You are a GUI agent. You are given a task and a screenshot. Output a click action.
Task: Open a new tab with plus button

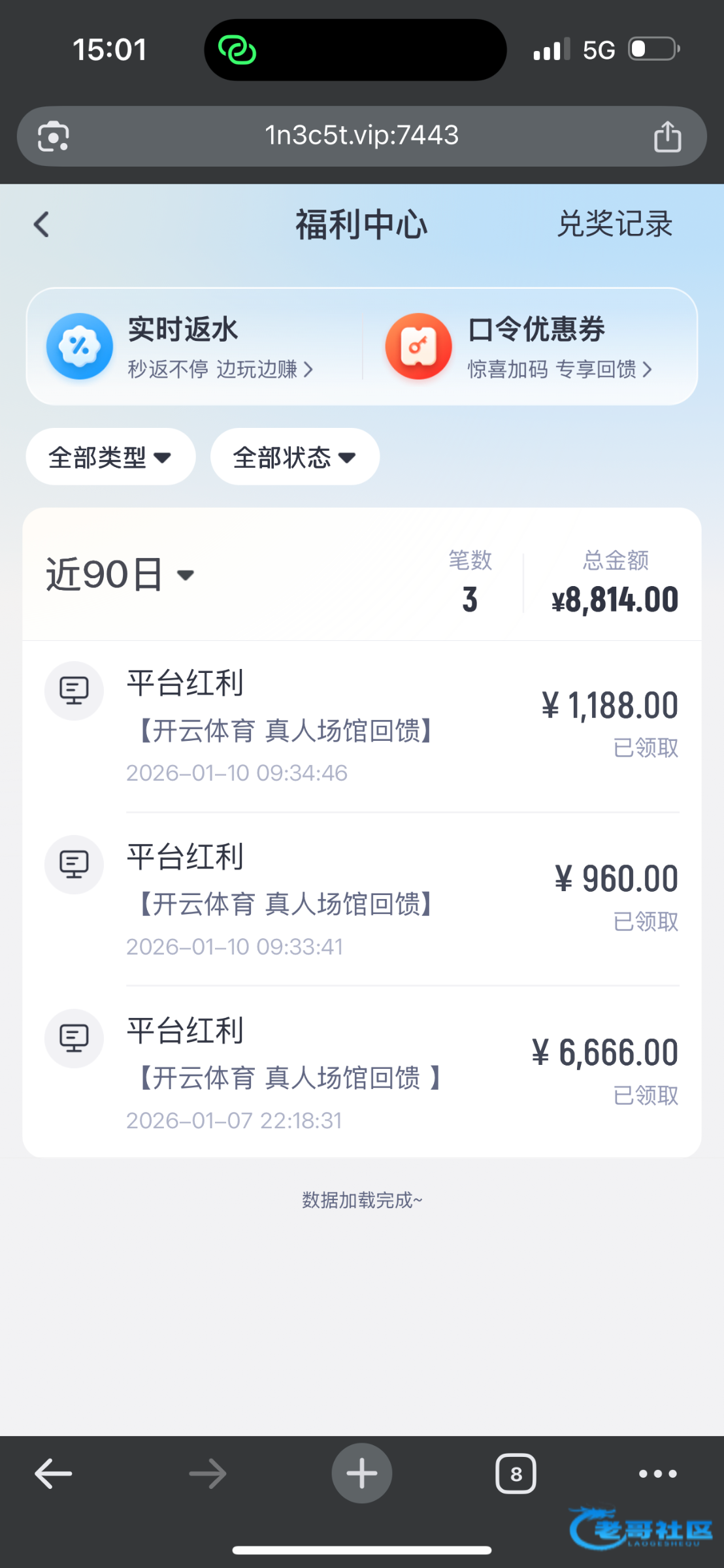361,1473
